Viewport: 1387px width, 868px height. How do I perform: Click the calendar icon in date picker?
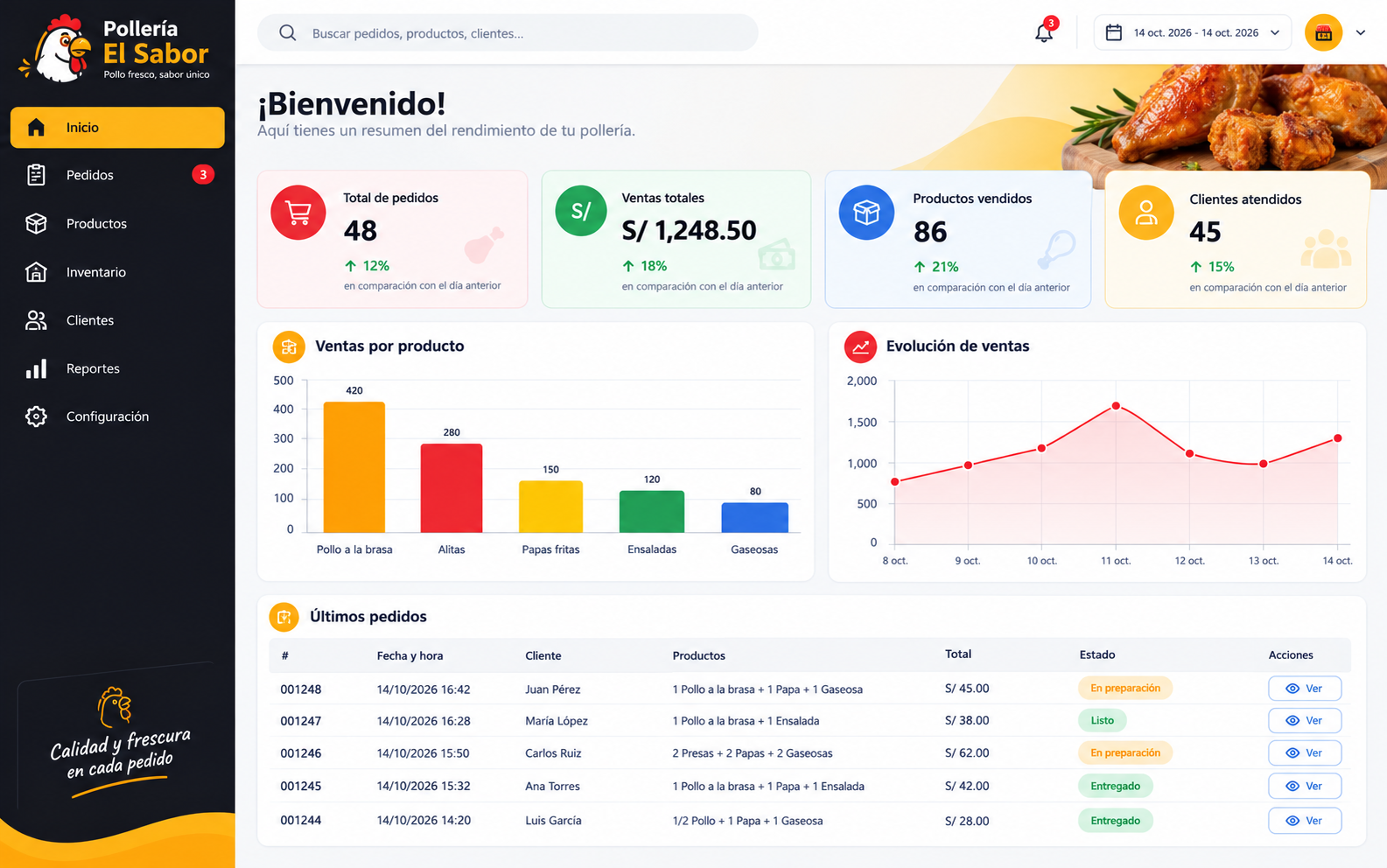[1114, 32]
